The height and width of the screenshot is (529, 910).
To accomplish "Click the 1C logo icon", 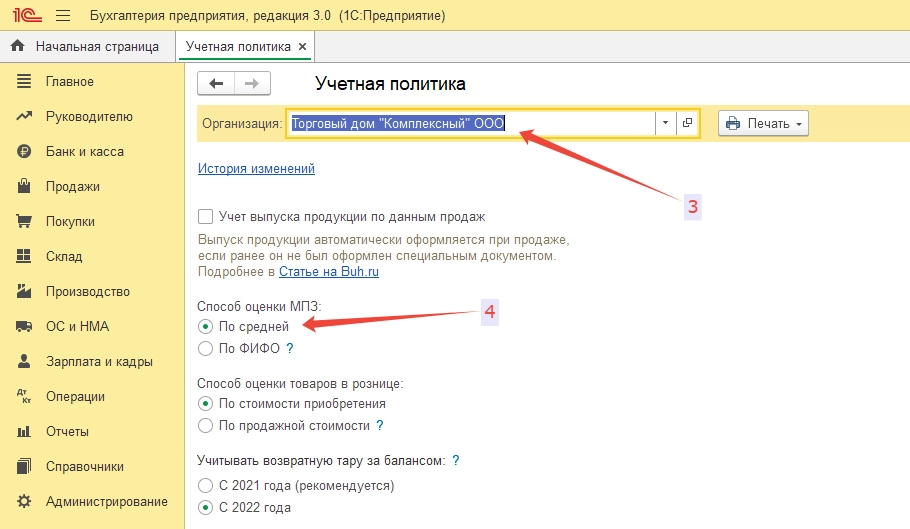I will [27, 15].
